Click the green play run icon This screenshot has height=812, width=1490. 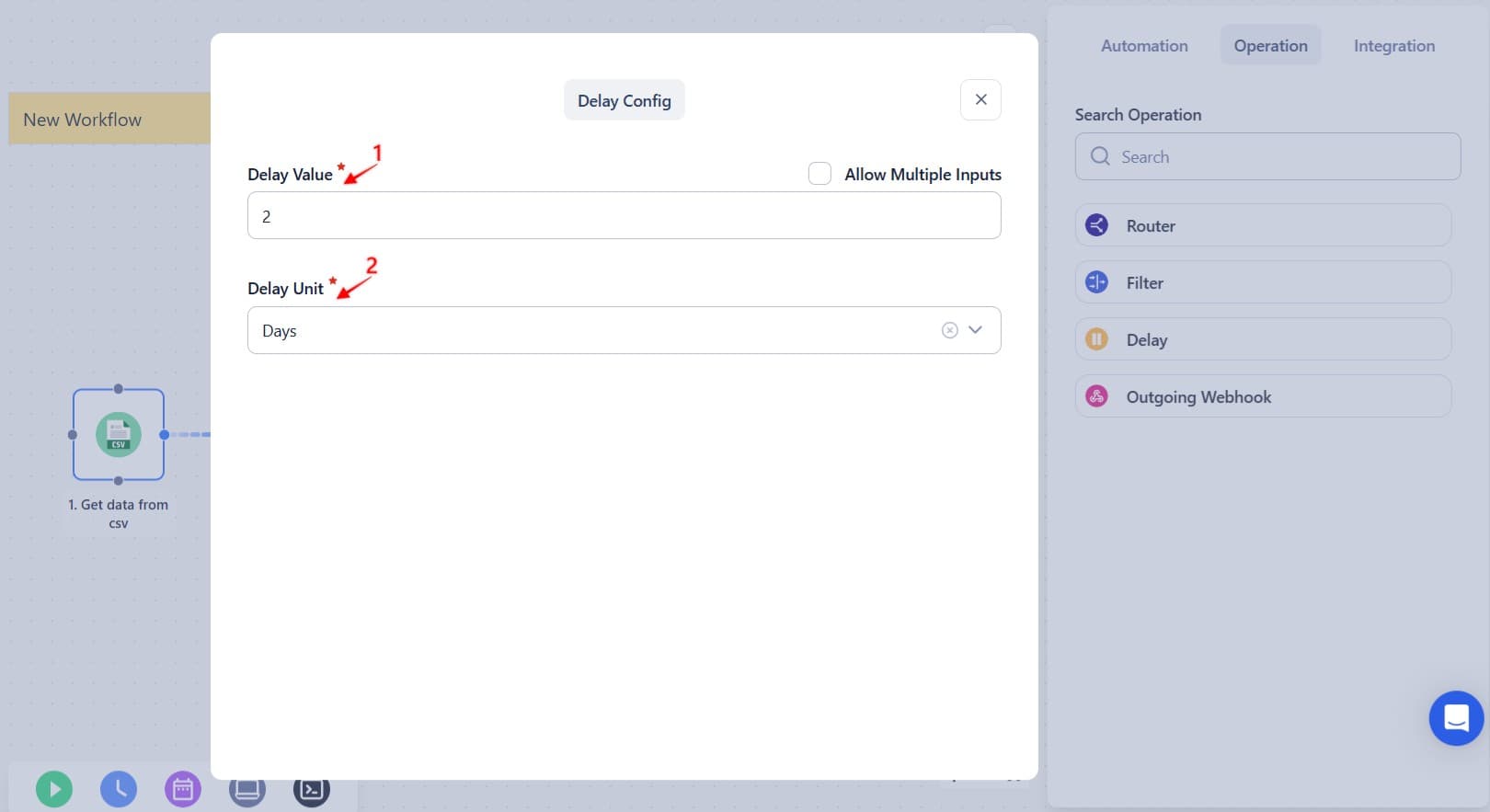point(54,789)
